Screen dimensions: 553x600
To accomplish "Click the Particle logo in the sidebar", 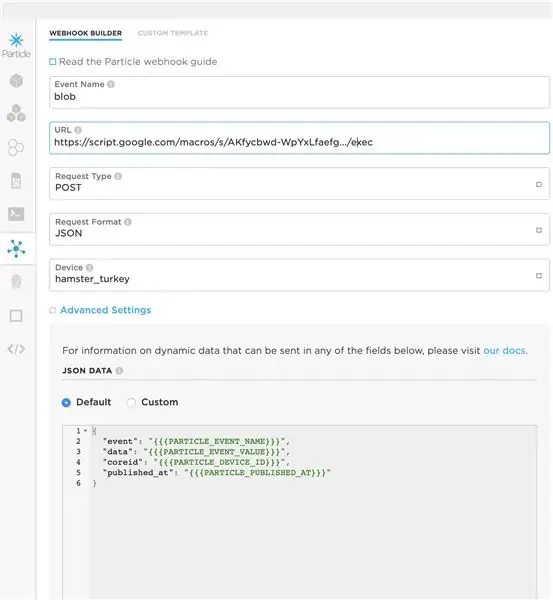I will click(x=16, y=45).
